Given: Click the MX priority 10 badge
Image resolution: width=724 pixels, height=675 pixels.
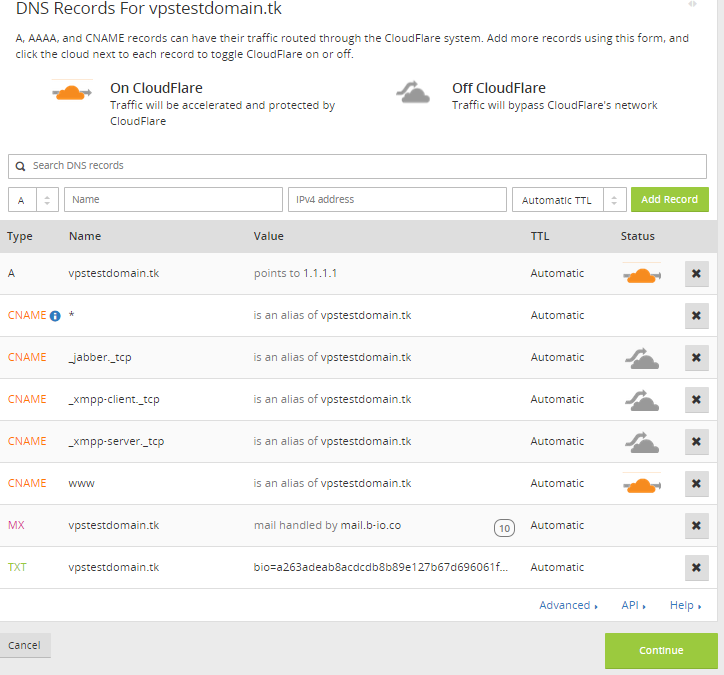Looking at the screenshot, I should (x=504, y=528).
